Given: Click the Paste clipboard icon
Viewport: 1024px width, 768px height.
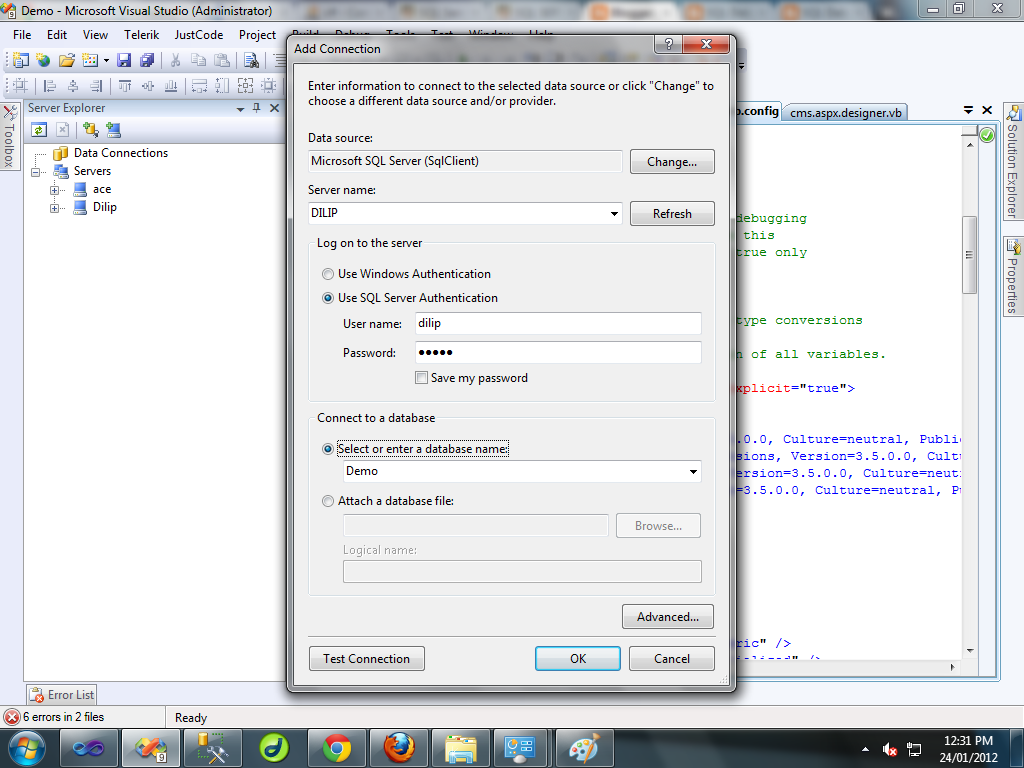Looking at the screenshot, I should tap(222, 61).
